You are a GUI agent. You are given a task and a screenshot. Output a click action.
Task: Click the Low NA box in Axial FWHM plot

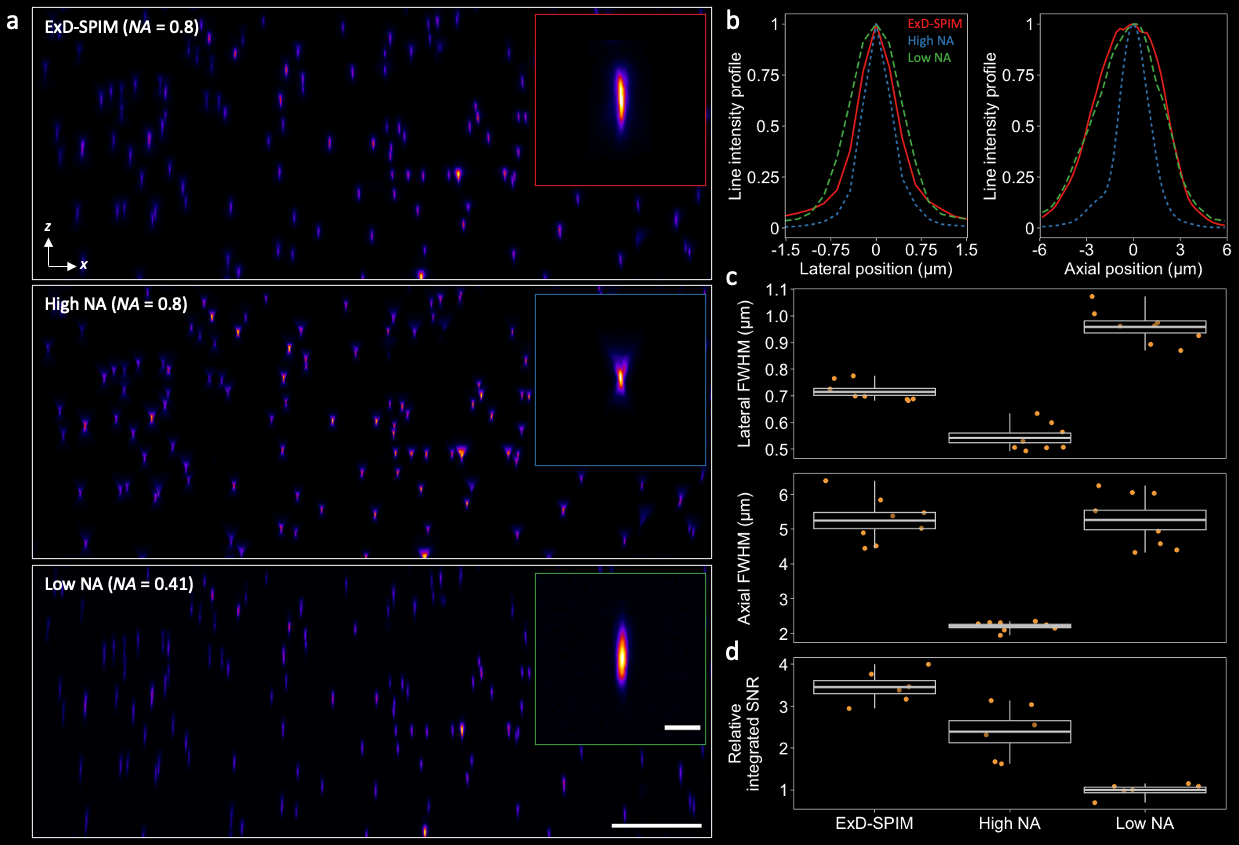tap(1145, 520)
